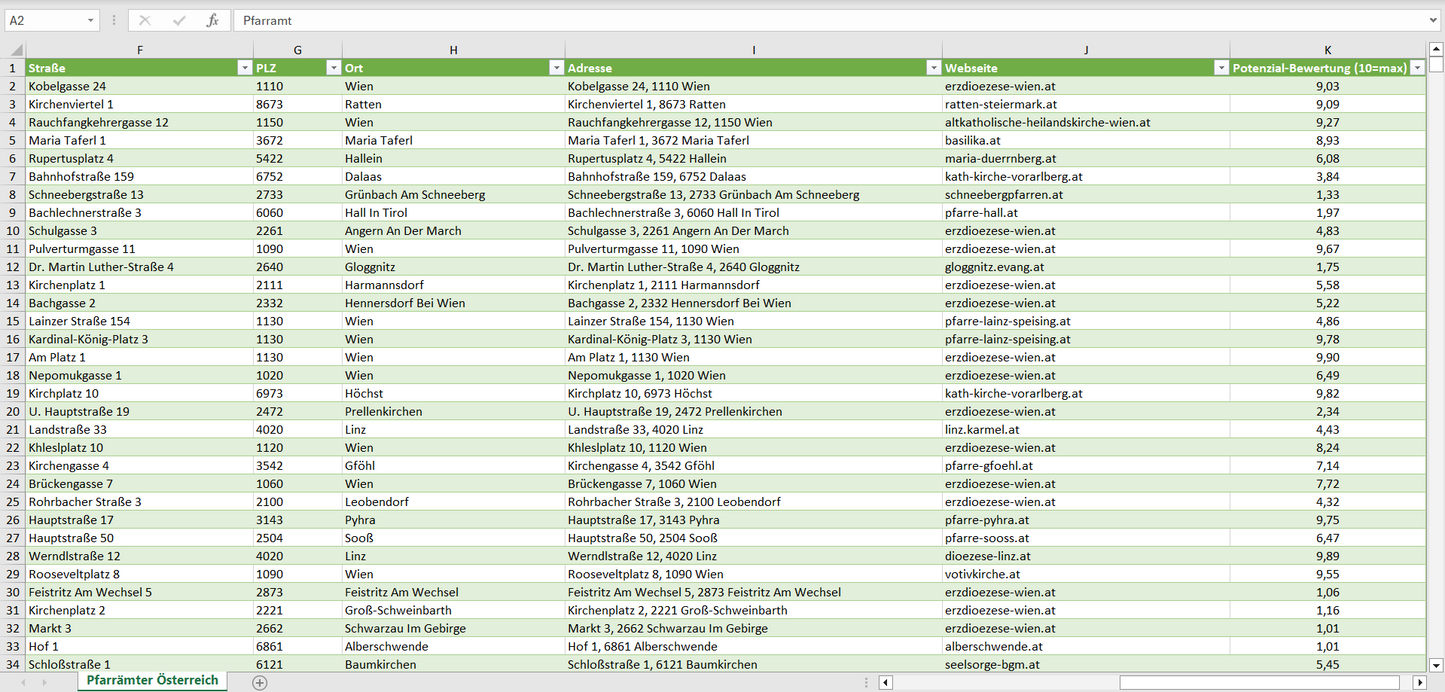Expand the formula bar with the chevron
The image size is (1445, 692).
point(1434,20)
